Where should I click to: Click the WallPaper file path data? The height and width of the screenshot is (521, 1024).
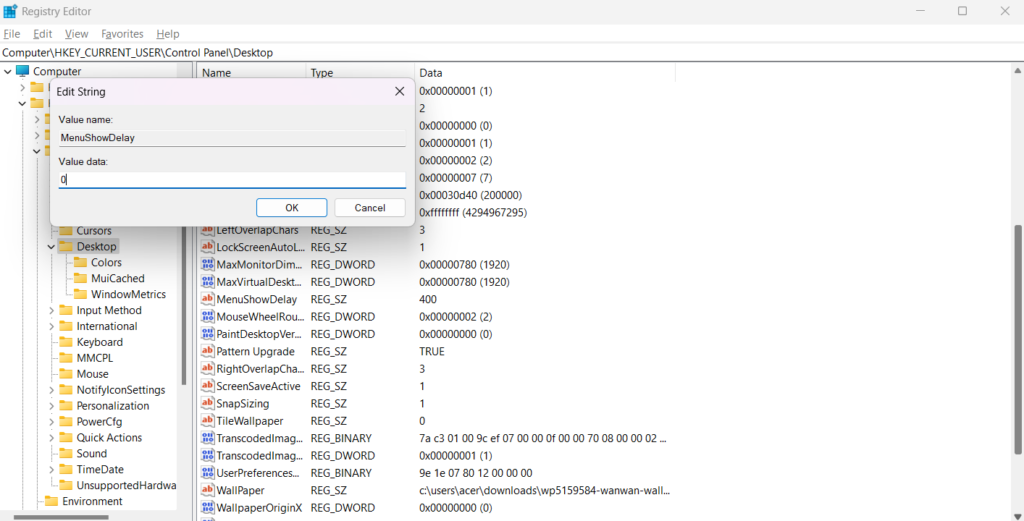point(545,490)
